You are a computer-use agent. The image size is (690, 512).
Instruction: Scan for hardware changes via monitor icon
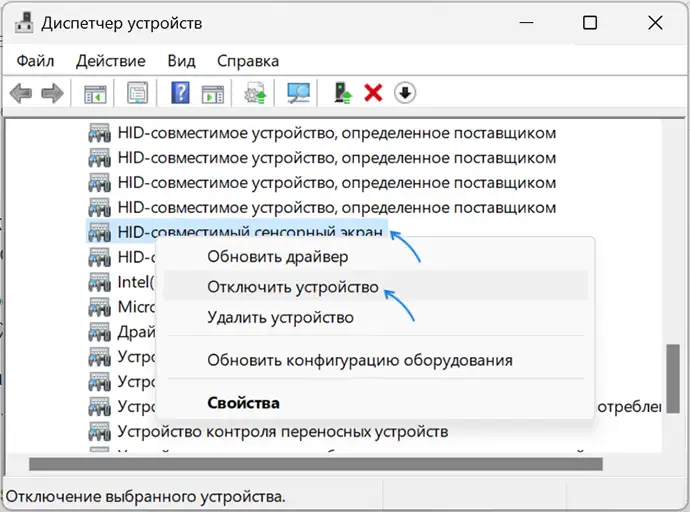(x=298, y=94)
